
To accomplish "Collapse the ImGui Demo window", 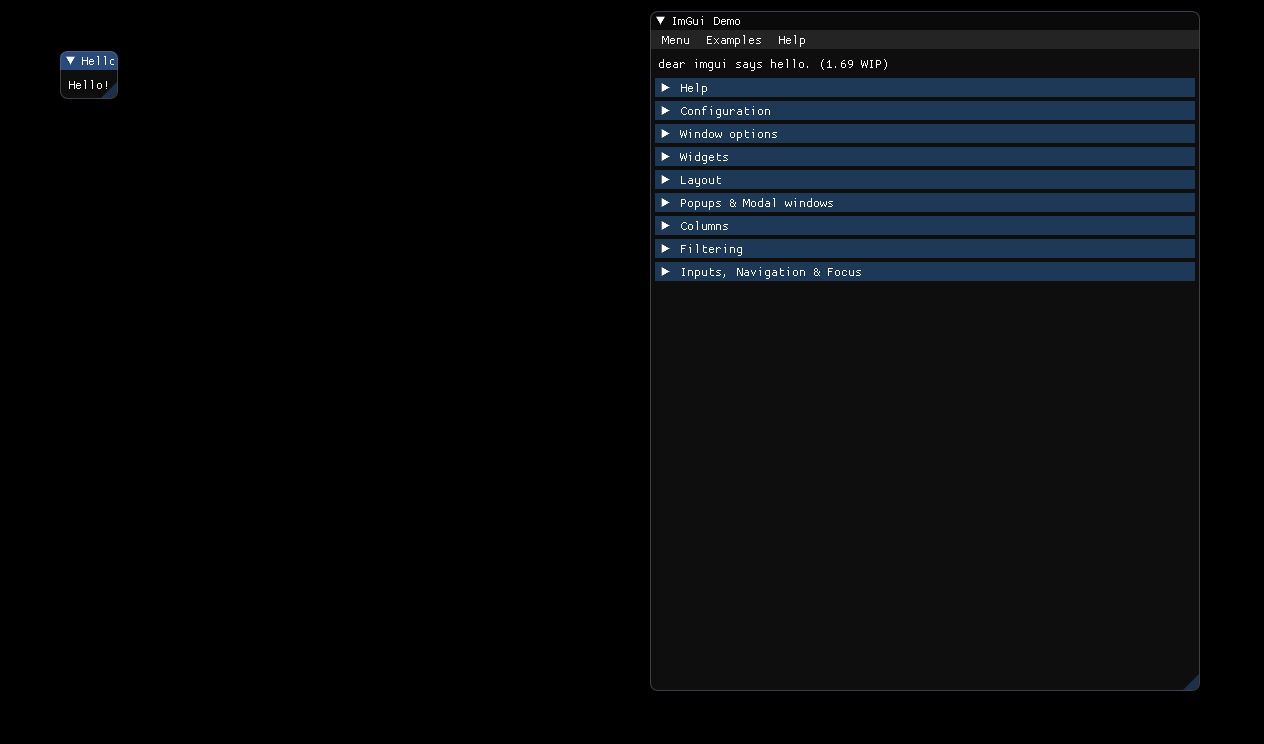I will tap(660, 20).
